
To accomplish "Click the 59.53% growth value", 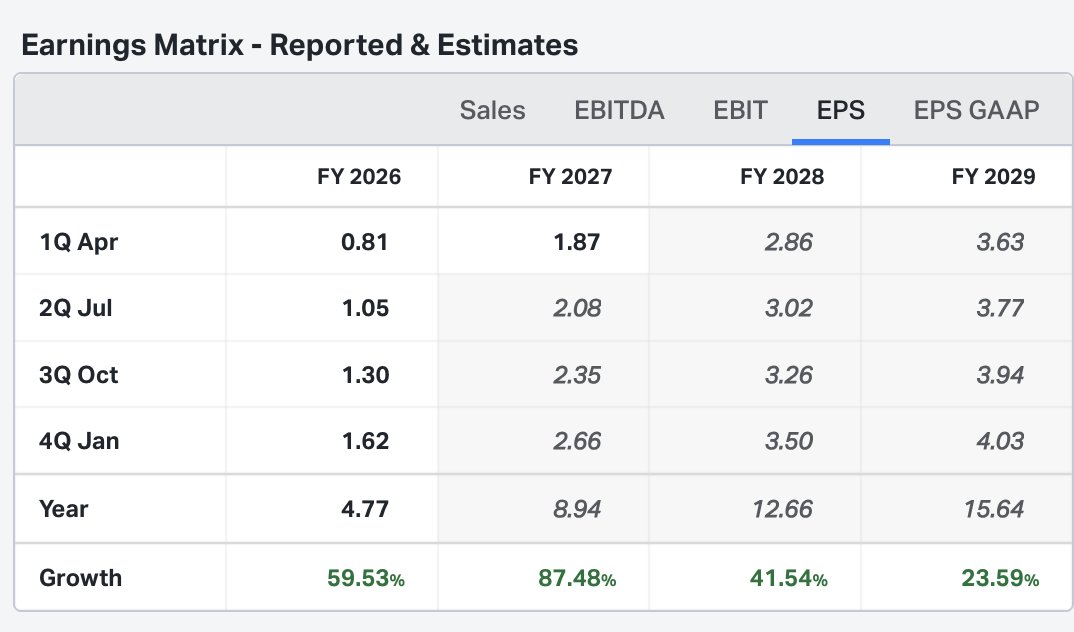I will click(x=366, y=578).
